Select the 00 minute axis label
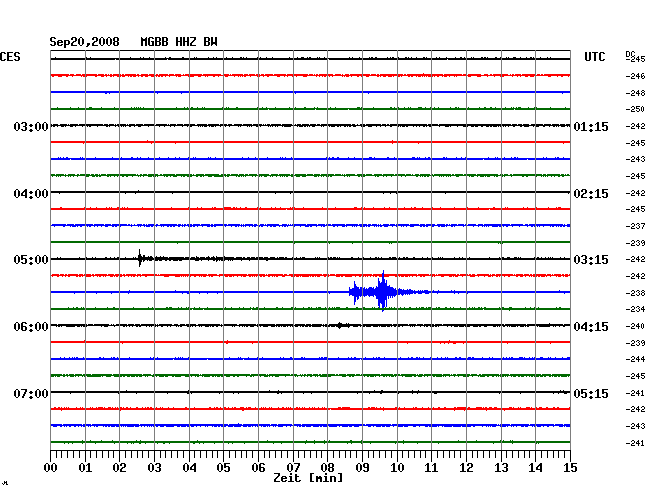Screen dimensions: 650x494 (x=51, y=468)
